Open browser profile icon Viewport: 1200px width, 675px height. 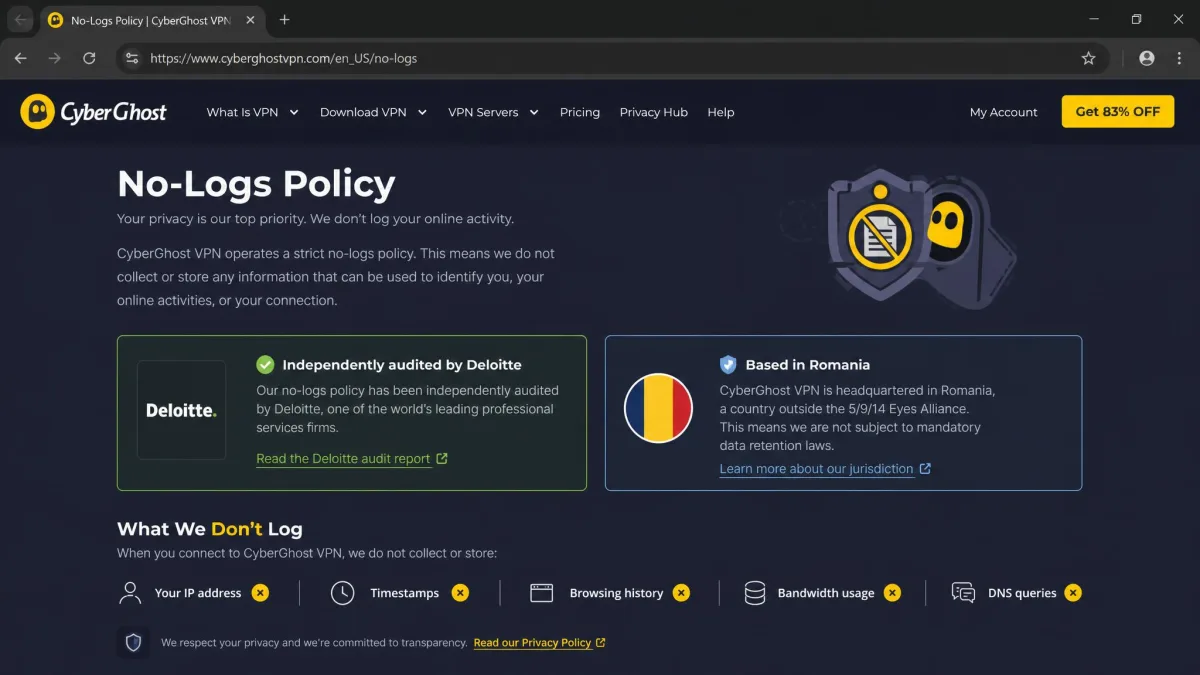(x=1147, y=58)
